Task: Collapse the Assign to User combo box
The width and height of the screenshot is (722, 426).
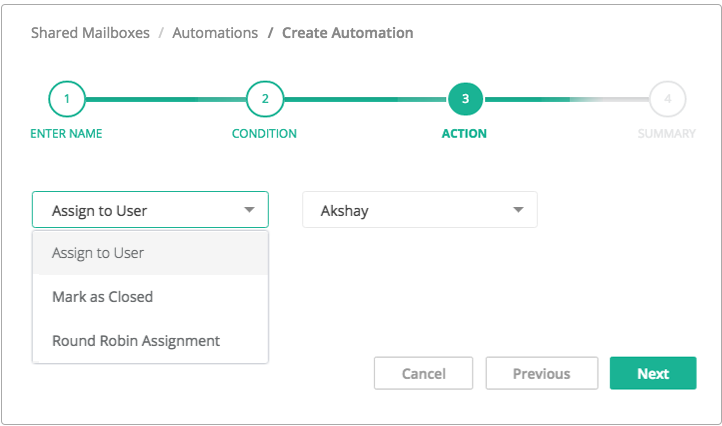Action: click(150, 210)
